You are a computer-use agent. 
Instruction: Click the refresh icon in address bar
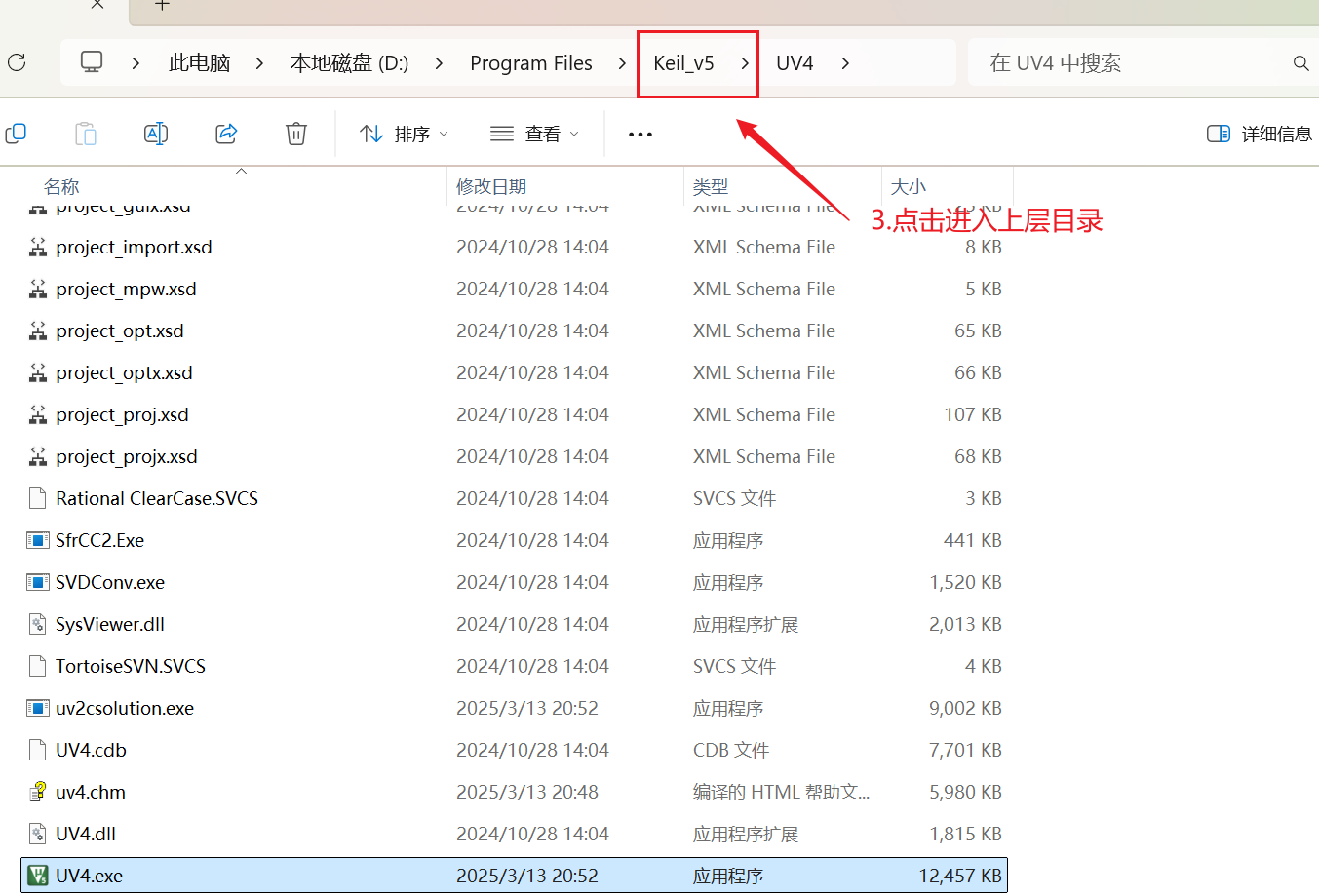point(17,62)
